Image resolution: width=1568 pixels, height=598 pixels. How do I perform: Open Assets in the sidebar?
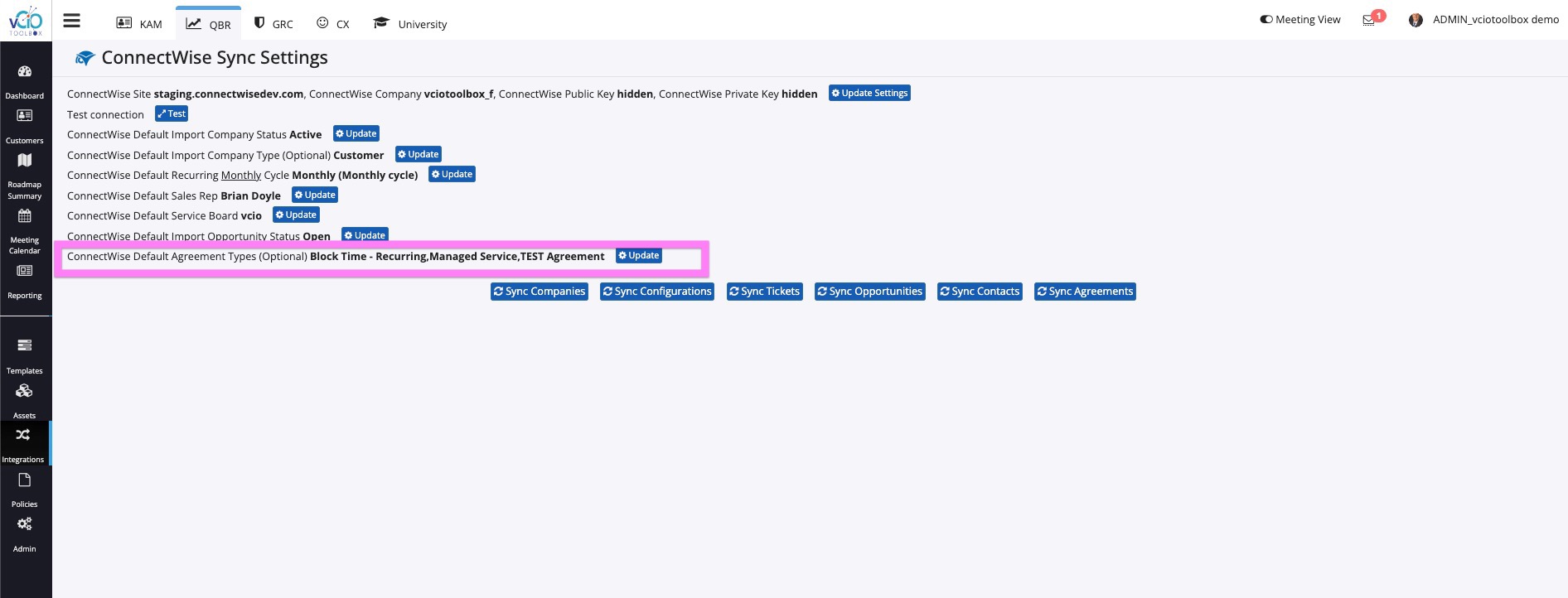(25, 401)
